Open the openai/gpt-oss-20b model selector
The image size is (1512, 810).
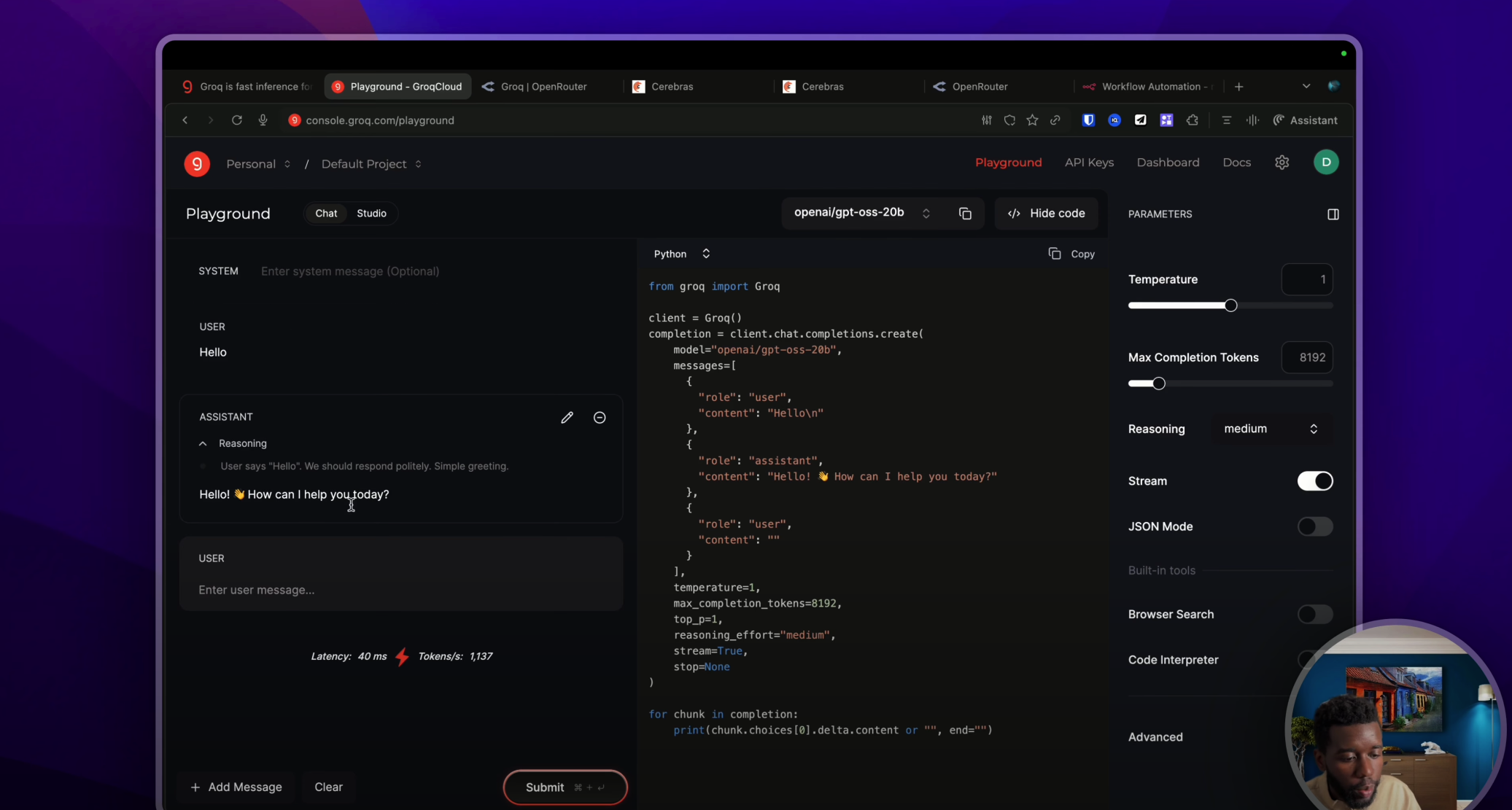point(862,213)
